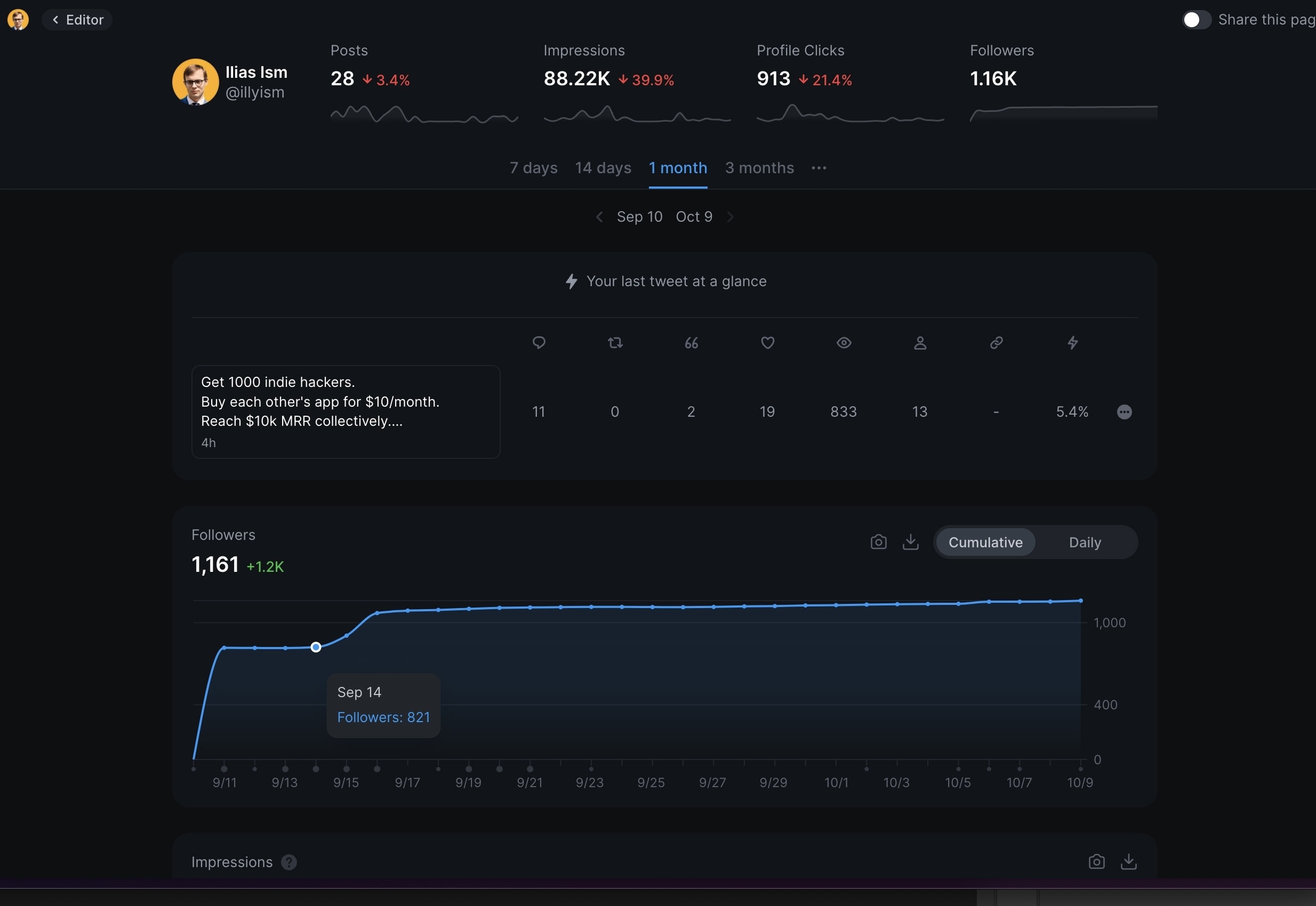Return to the Editor

[x=77, y=19]
